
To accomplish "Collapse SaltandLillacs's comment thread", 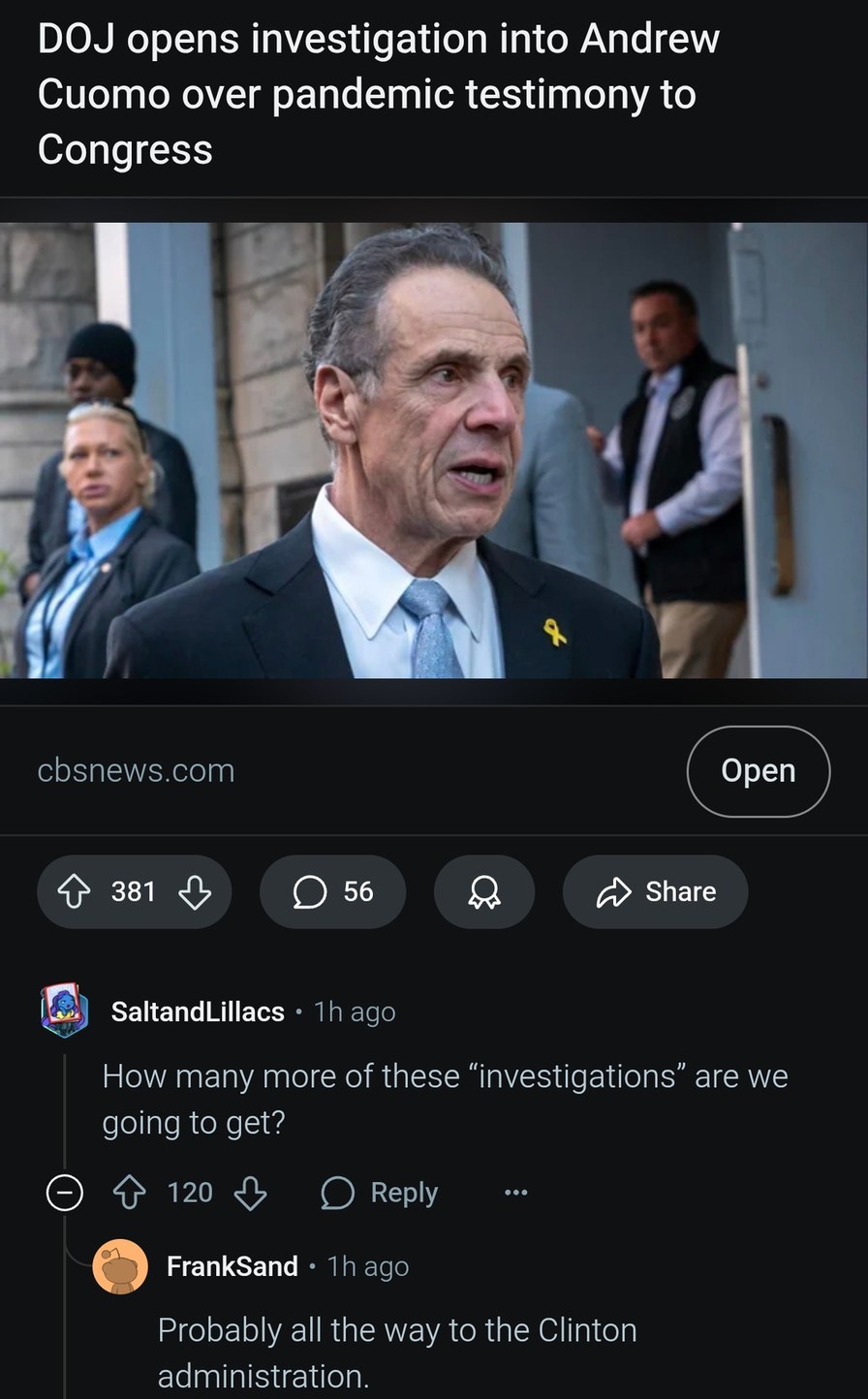I will click(64, 1192).
